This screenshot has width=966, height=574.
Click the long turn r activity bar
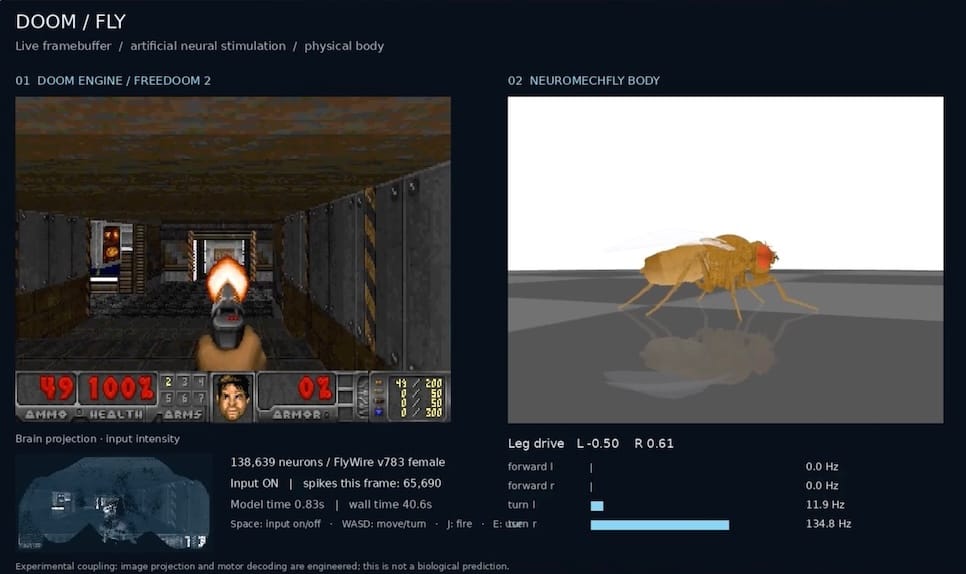pyautogui.click(x=660, y=525)
